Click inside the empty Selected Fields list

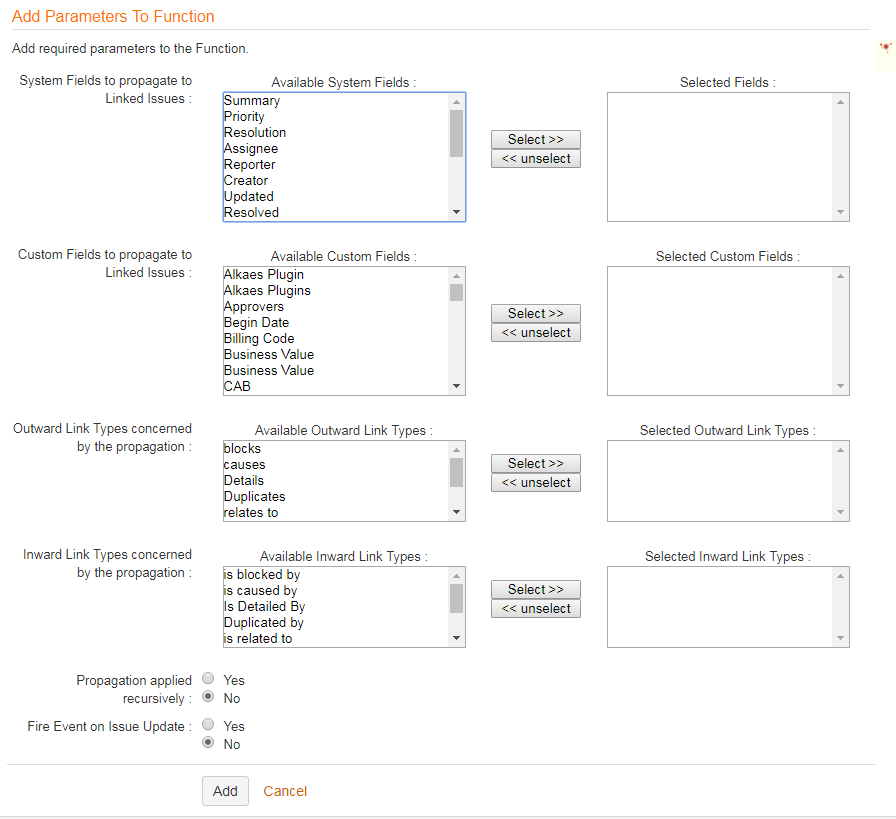click(720, 157)
